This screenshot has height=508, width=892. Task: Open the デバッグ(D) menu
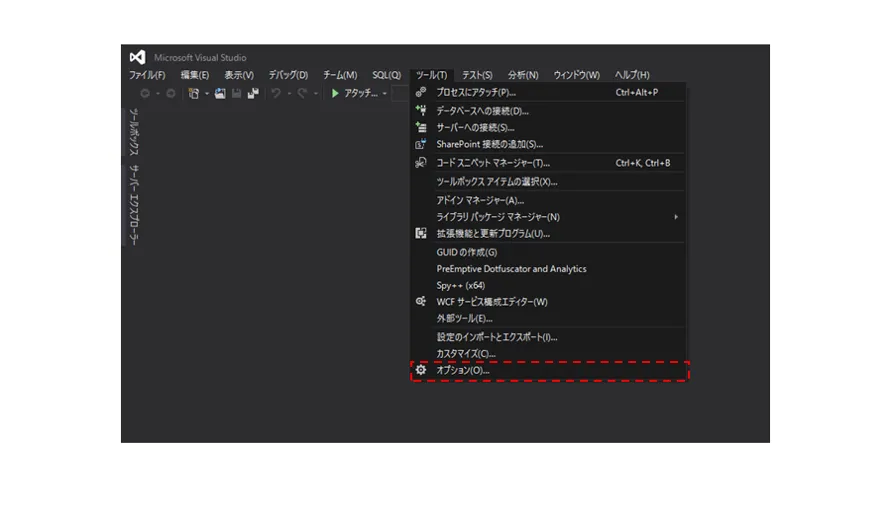[x=288, y=75]
